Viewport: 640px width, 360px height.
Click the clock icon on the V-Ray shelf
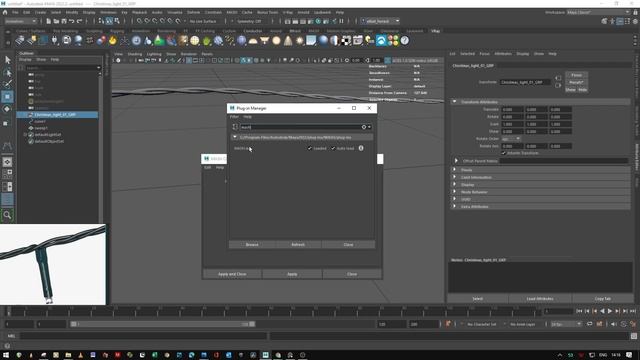point(136,40)
